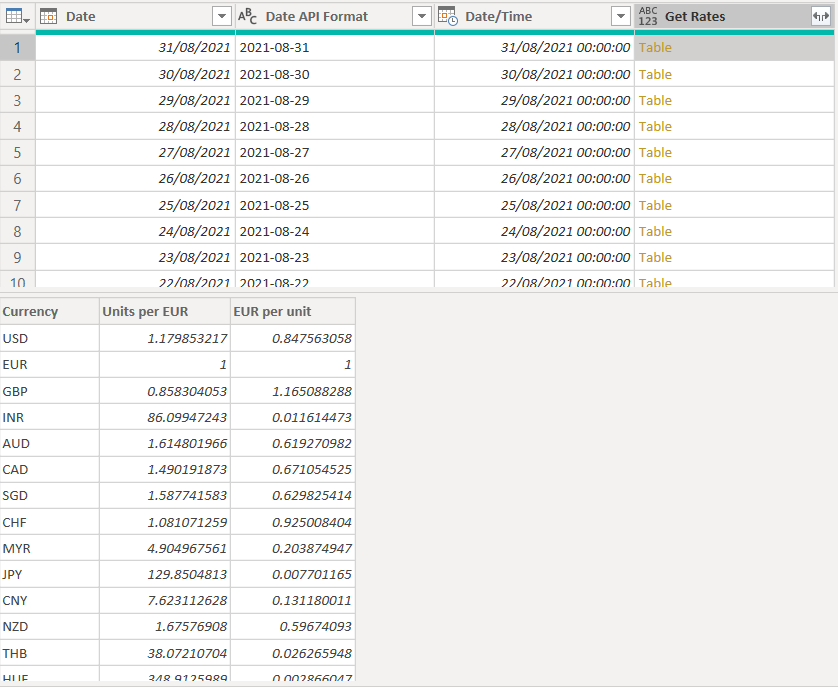The width and height of the screenshot is (838, 687).
Task: Click the value 0.858304053
Action: (165, 391)
